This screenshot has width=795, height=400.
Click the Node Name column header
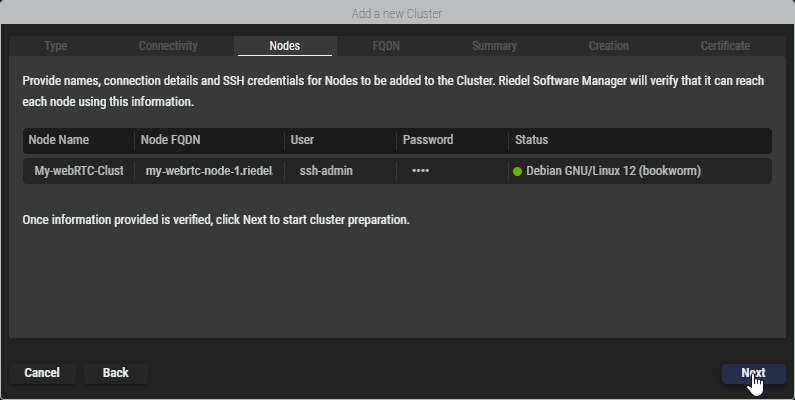tap(59, 140)
